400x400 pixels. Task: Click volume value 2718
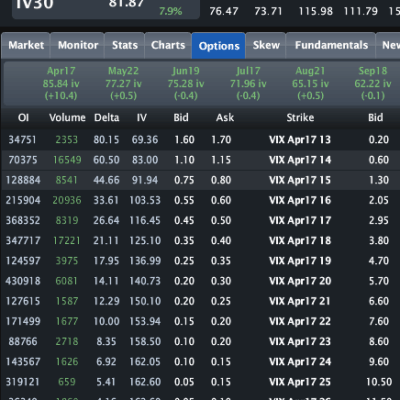pyautogui.click(x=67, y=342)
